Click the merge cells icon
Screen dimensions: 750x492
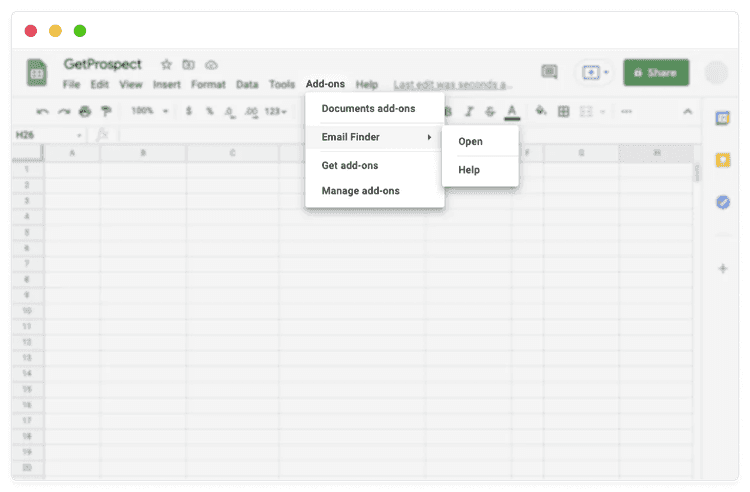point(586,111)
